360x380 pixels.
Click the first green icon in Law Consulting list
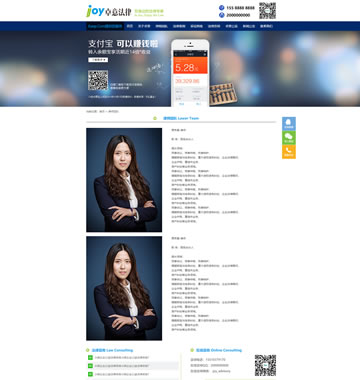(90, 358)
